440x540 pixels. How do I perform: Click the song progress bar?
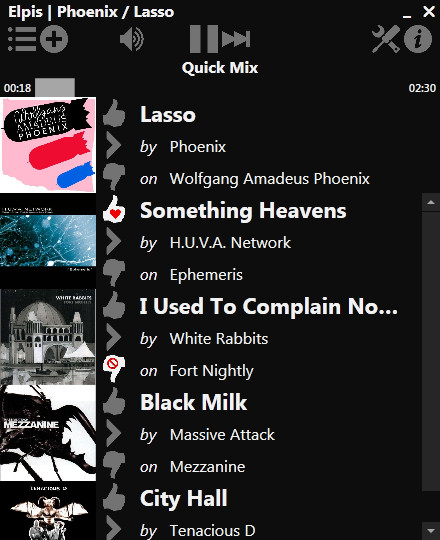[x=220, y=87]
